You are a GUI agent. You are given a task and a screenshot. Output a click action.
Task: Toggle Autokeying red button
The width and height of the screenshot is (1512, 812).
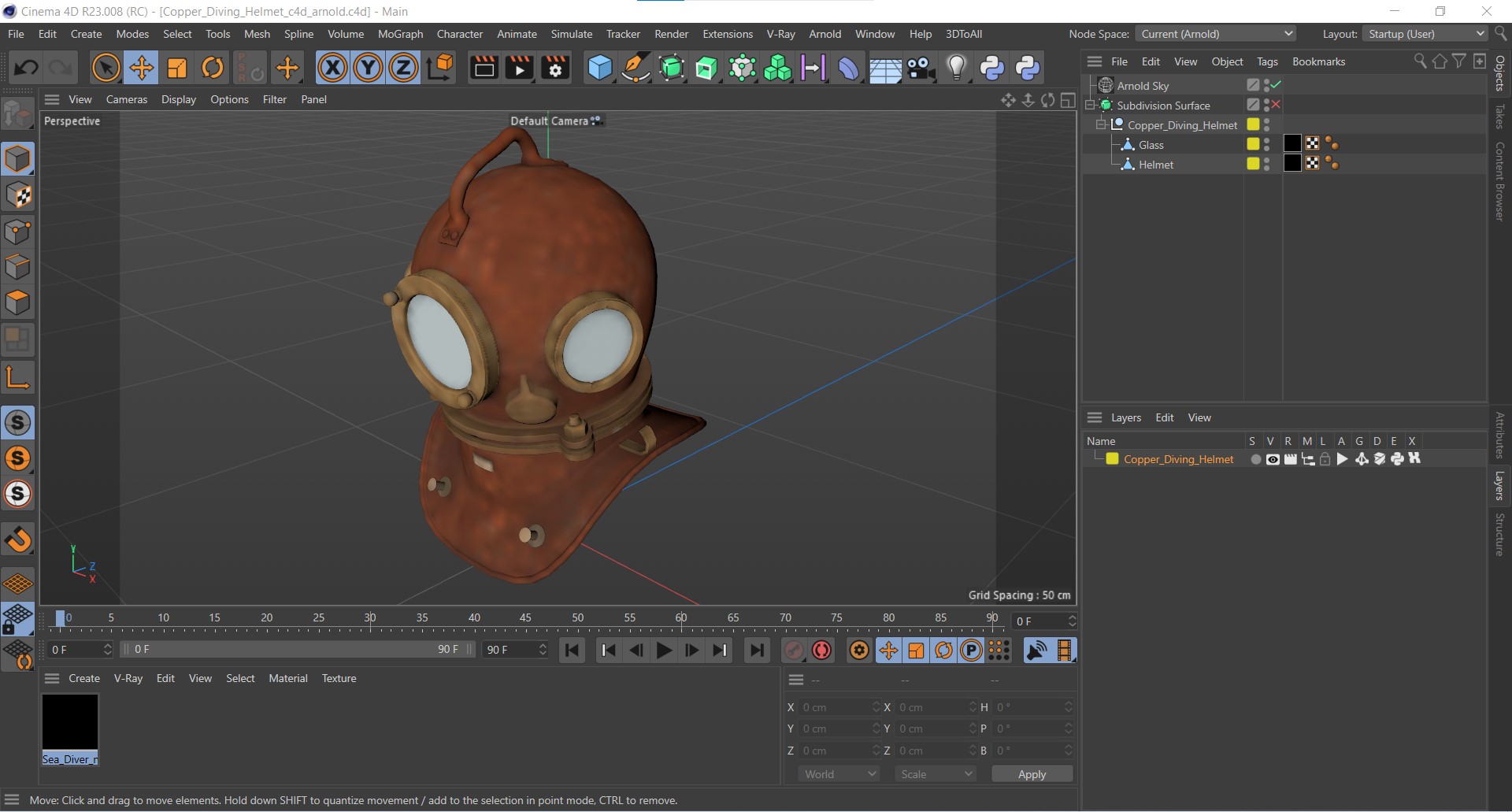pyautogui.click(x=822, y=650)
